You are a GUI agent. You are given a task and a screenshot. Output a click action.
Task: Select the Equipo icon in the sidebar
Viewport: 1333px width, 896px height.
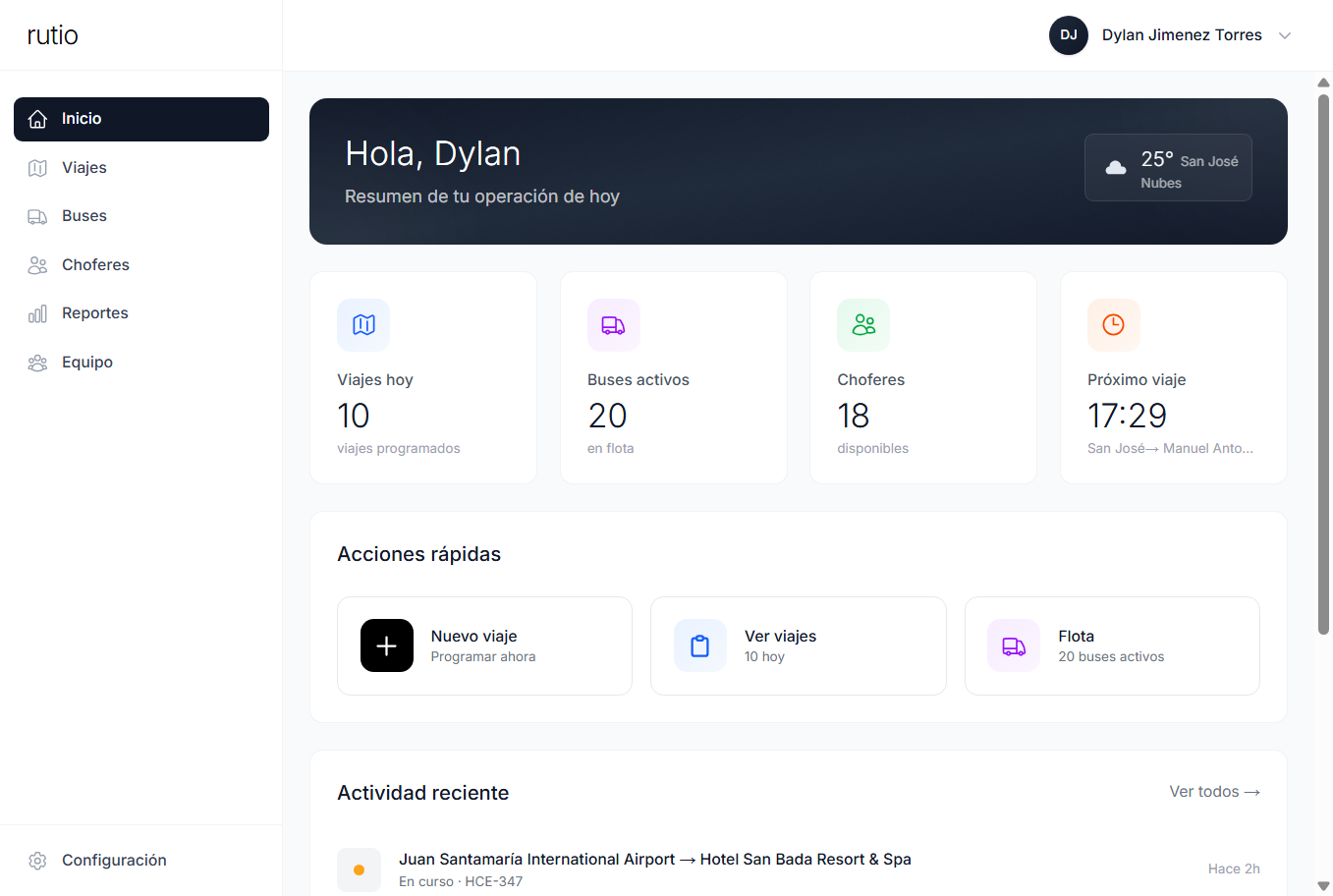pos(37,362)
